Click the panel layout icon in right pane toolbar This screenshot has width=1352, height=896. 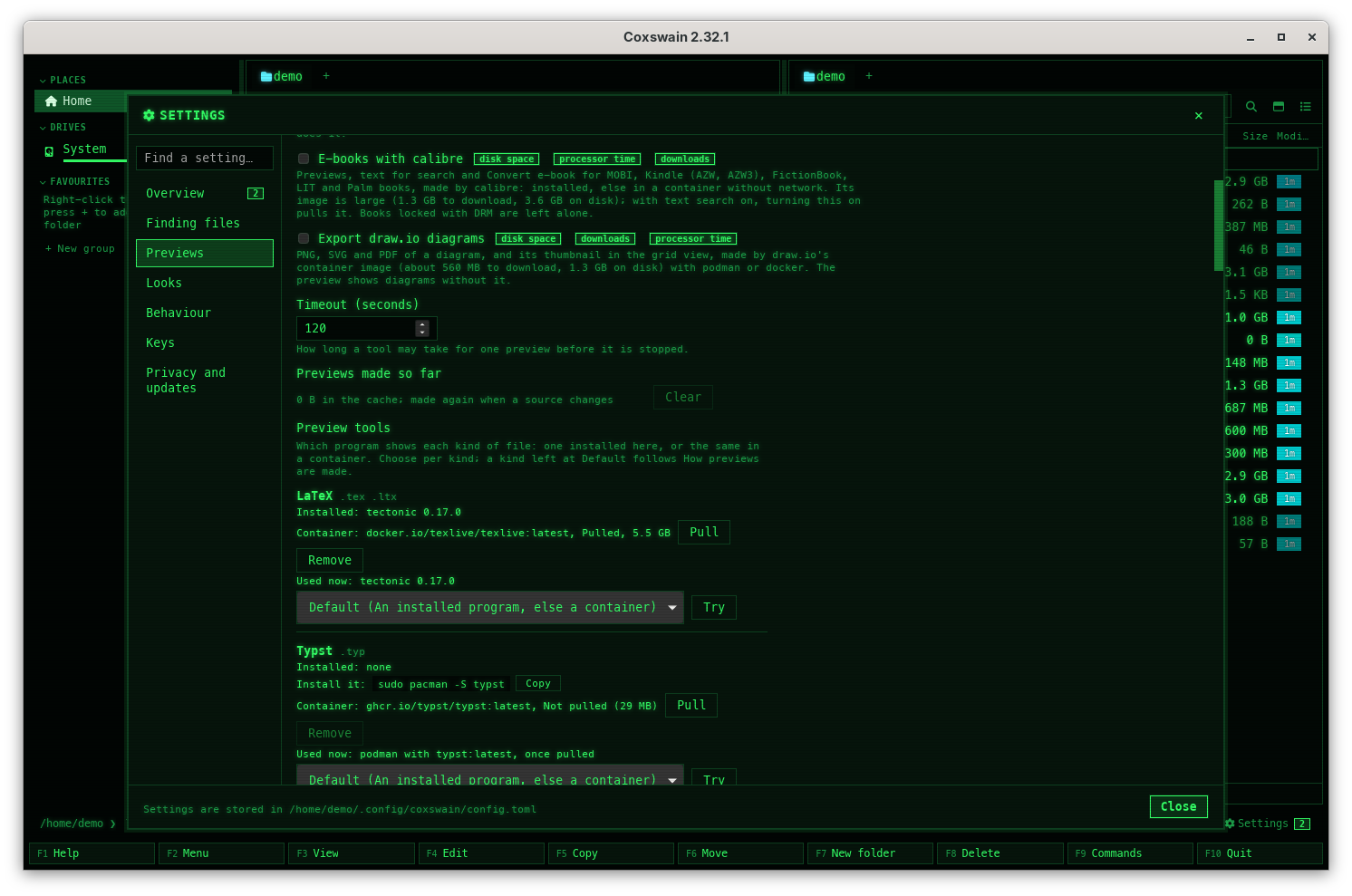1279,107
